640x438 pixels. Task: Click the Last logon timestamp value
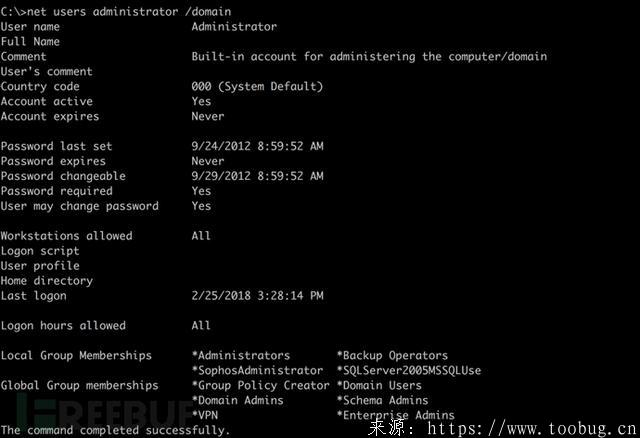[257, 296]
